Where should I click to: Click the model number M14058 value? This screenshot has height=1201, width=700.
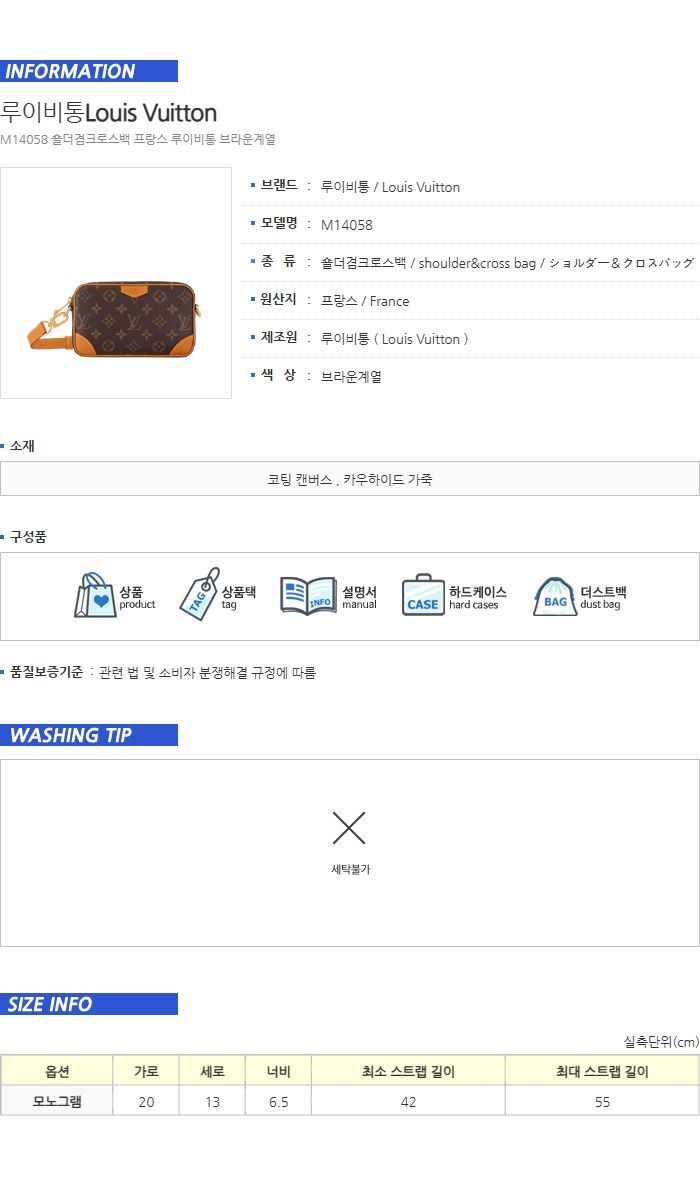(x=347, y=225)
